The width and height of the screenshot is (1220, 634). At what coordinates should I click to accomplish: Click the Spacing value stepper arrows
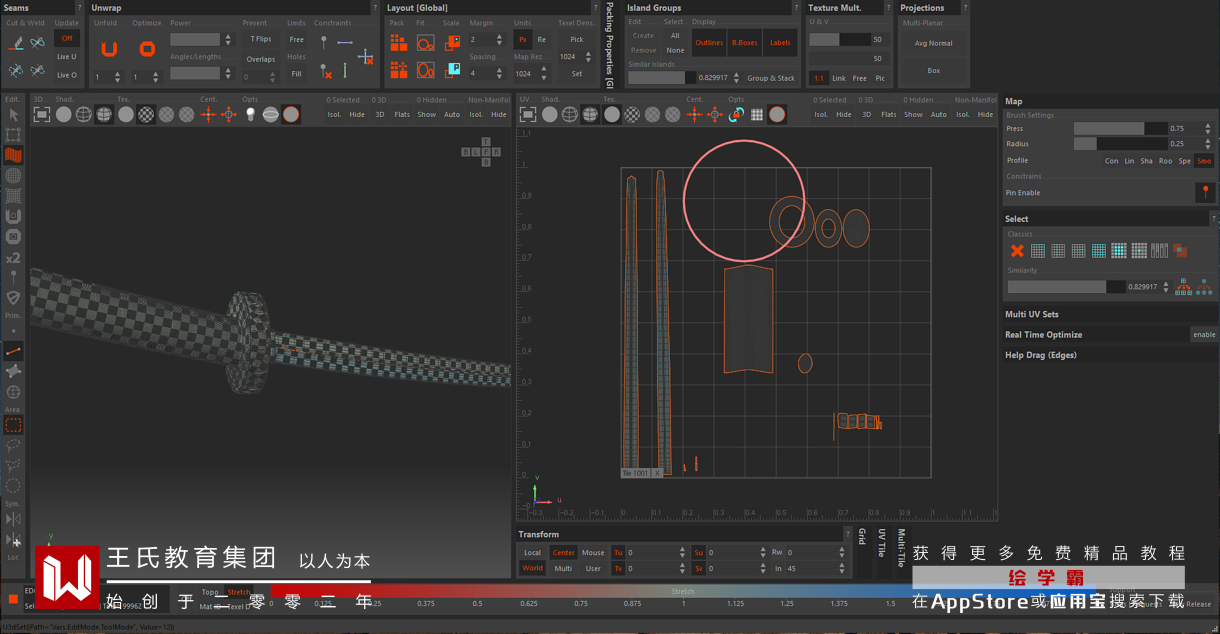click(x=500, y=74)
